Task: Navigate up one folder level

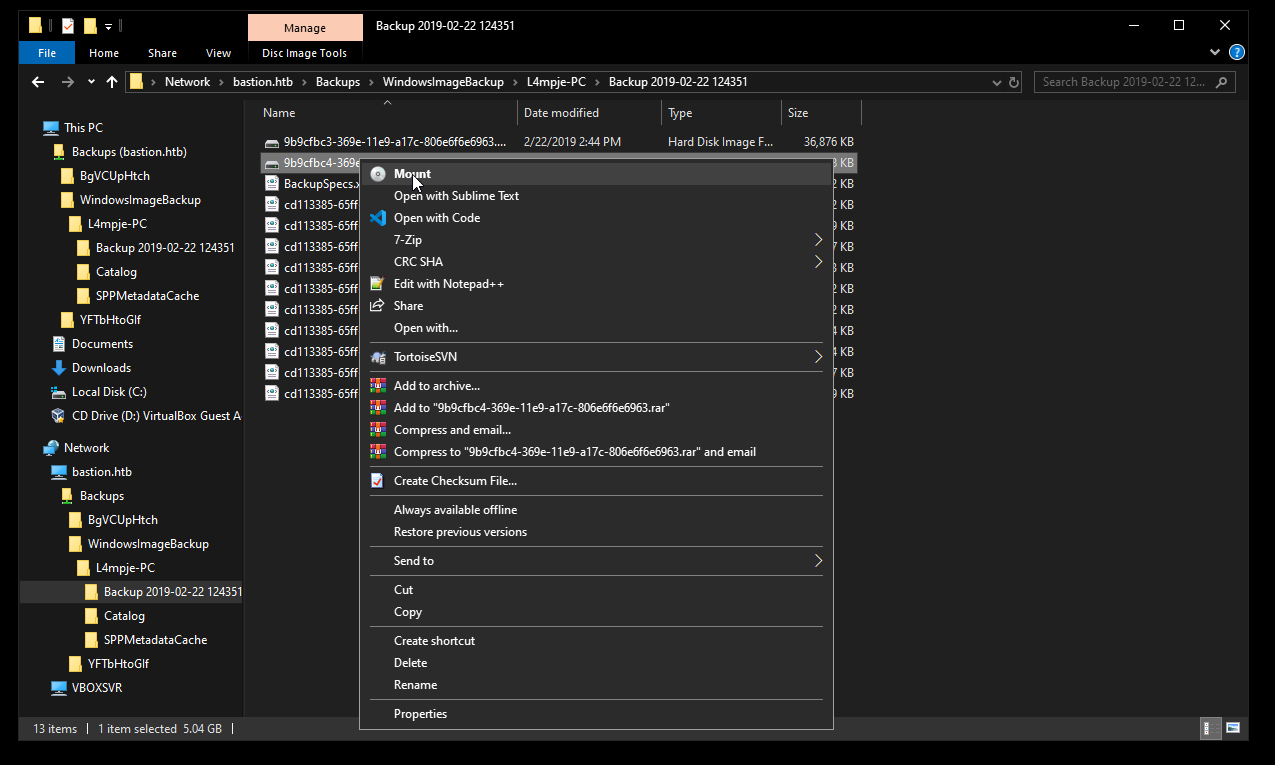Action: coord(112,82)
